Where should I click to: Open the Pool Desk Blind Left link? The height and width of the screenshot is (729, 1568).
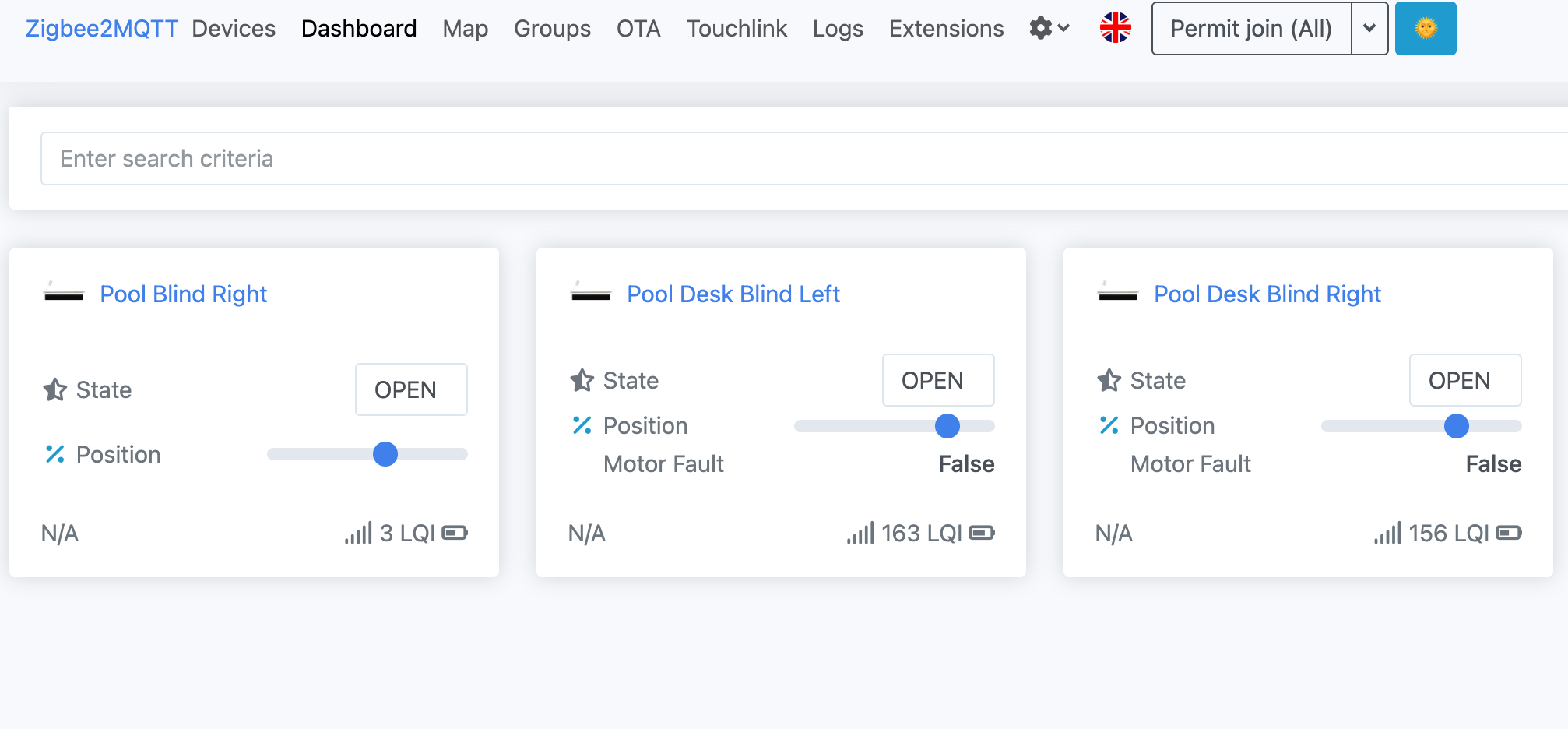pos(733,294)
